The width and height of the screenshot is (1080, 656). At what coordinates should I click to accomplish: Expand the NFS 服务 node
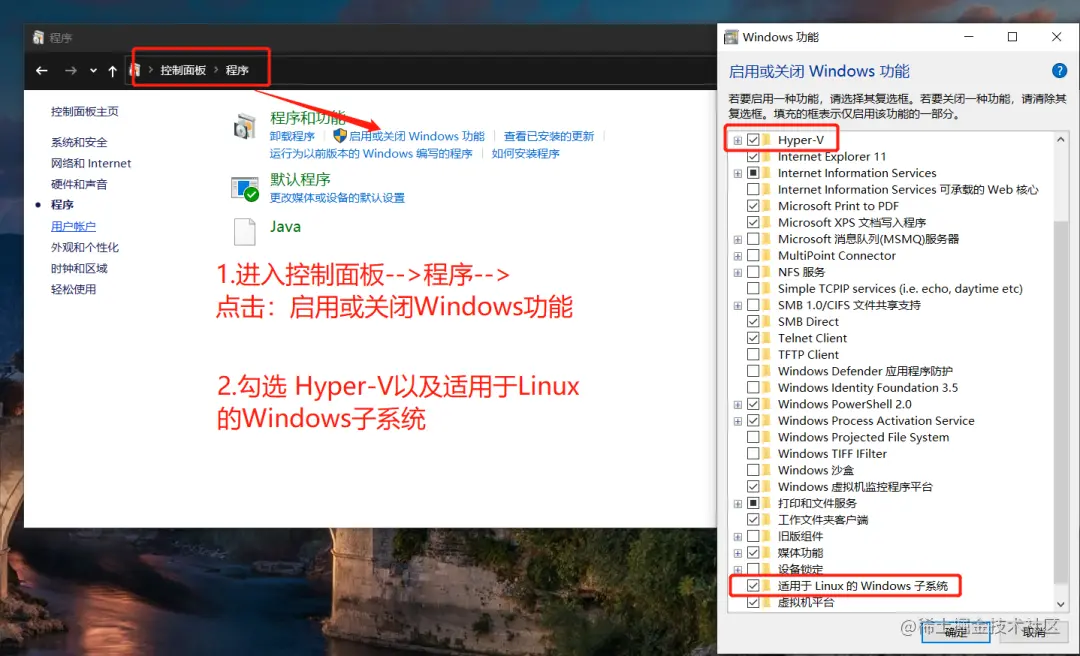(x=738, y=273)
